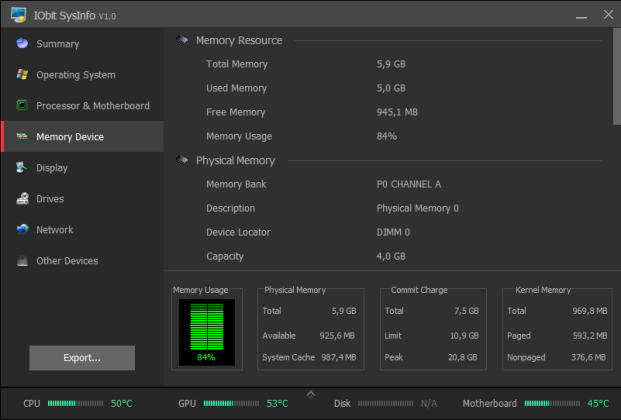Click the IObit SysInfo app logo icon
621x420 pixels.
click(18, 15)
